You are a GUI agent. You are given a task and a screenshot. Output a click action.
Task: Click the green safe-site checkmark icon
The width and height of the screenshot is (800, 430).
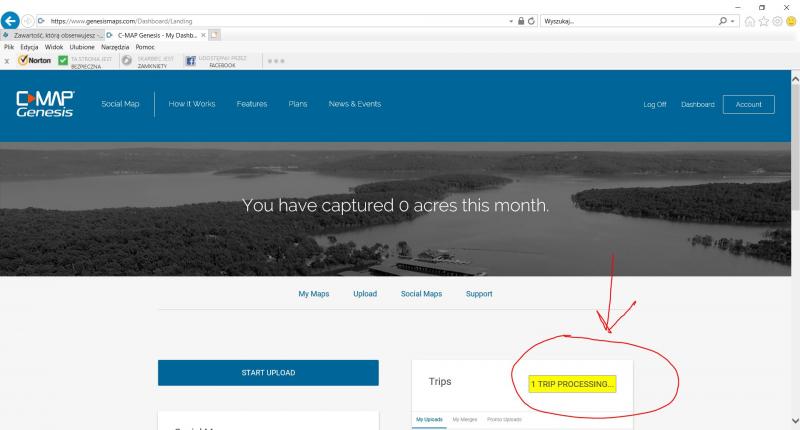click(x=63, y=60)
